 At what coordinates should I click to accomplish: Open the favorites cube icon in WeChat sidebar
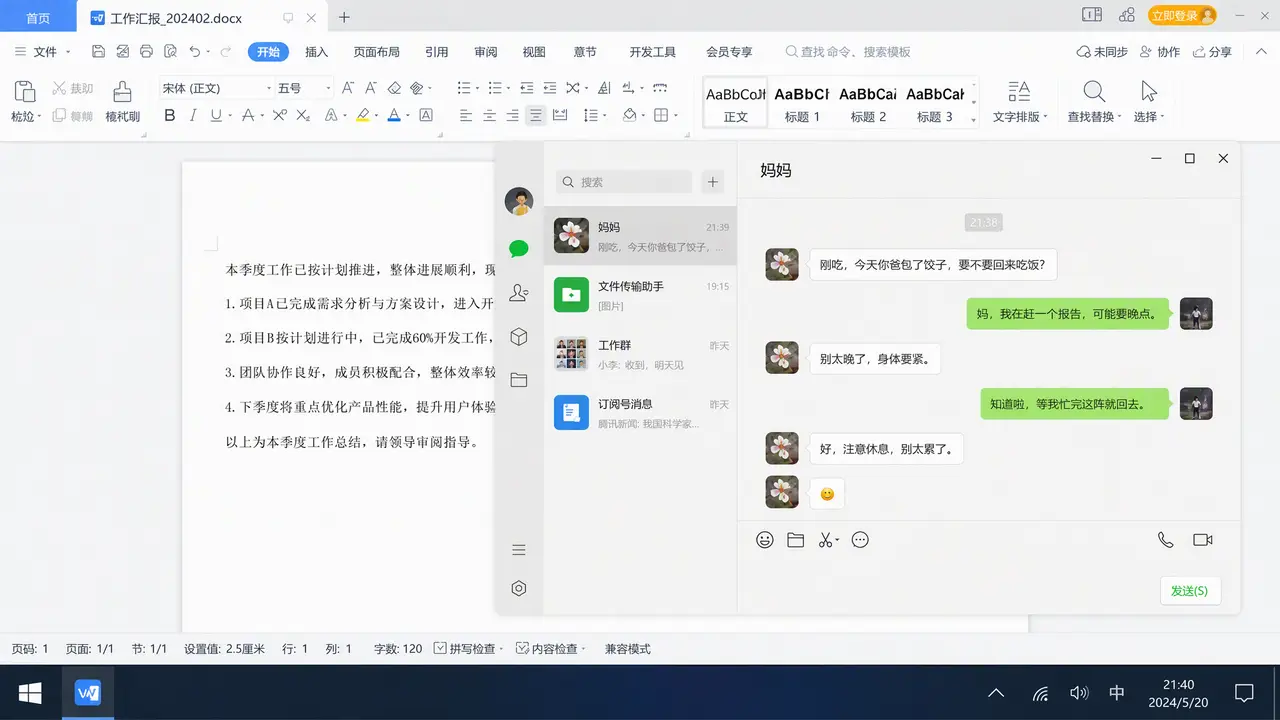tap(519, 337)
